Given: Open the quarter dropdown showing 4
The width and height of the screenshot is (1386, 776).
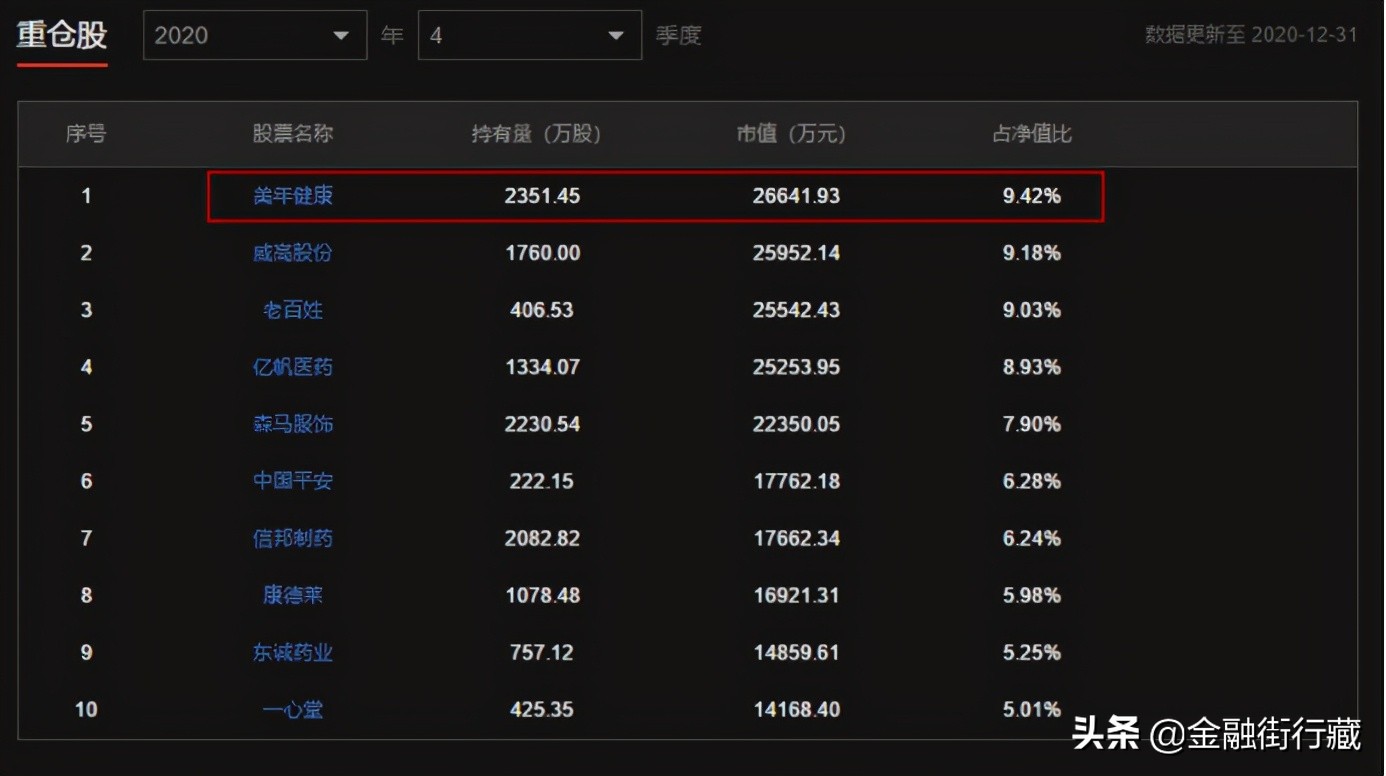Looking at the screenshot, I should pyautogui.click(x=530, y=35).
